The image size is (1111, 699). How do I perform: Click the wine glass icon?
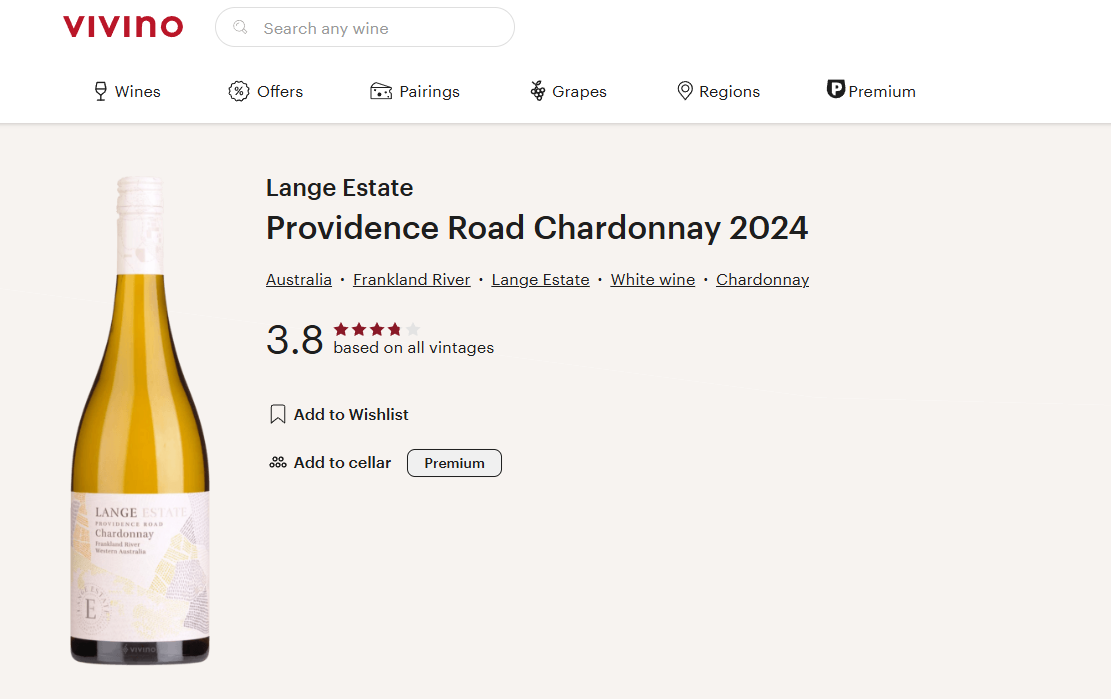[x=100, y=92]
